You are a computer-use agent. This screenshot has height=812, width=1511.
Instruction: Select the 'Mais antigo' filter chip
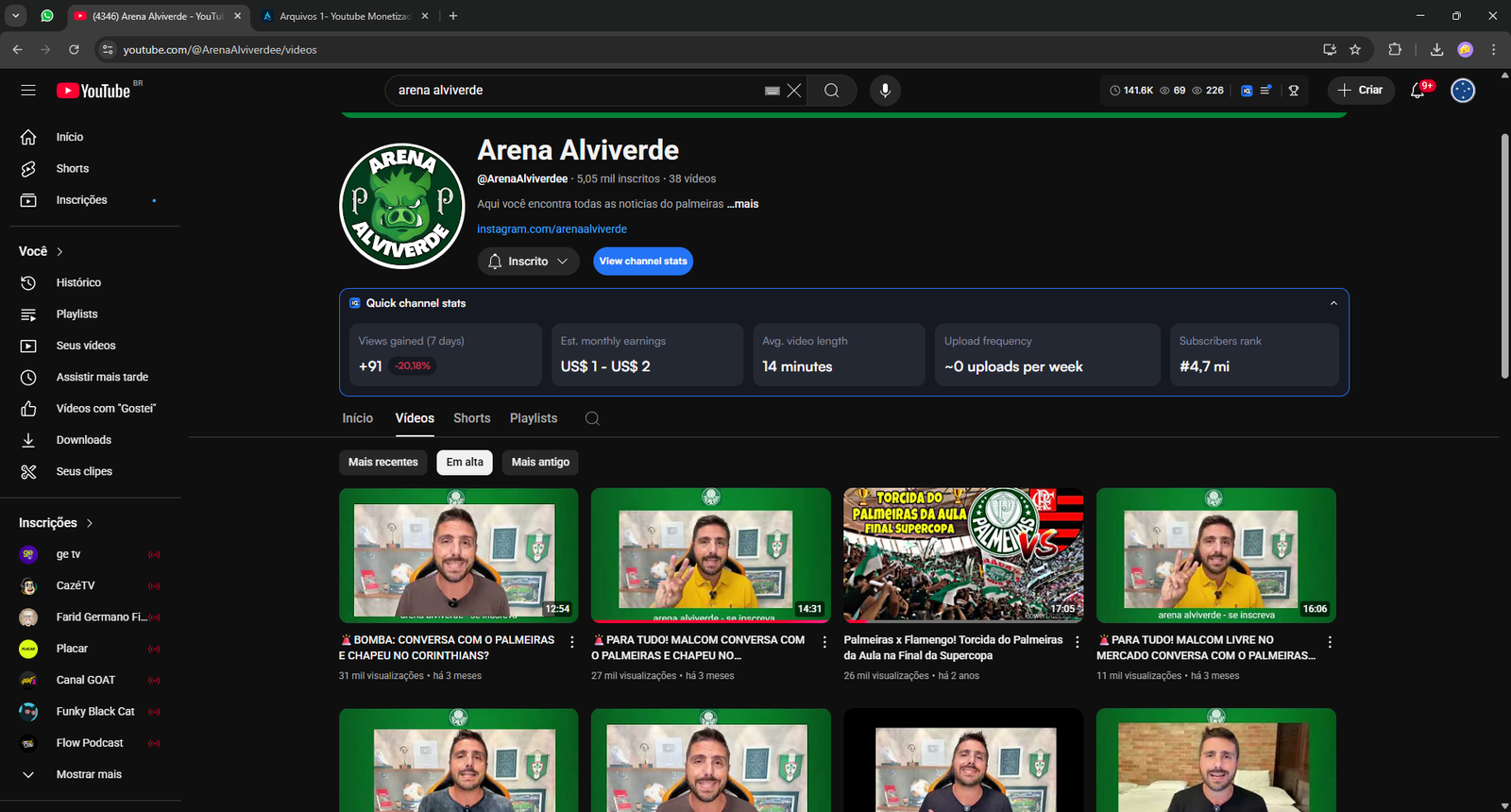[x=540, y=463]
